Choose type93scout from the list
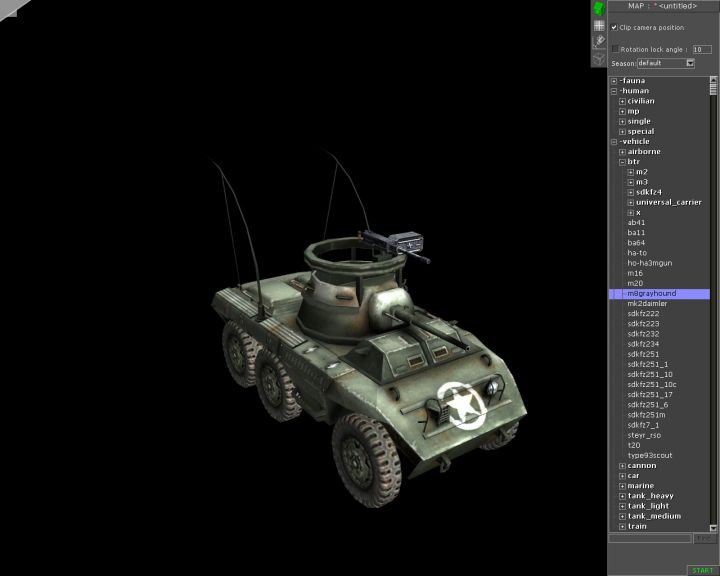720x576 pixels. point(650,455)
